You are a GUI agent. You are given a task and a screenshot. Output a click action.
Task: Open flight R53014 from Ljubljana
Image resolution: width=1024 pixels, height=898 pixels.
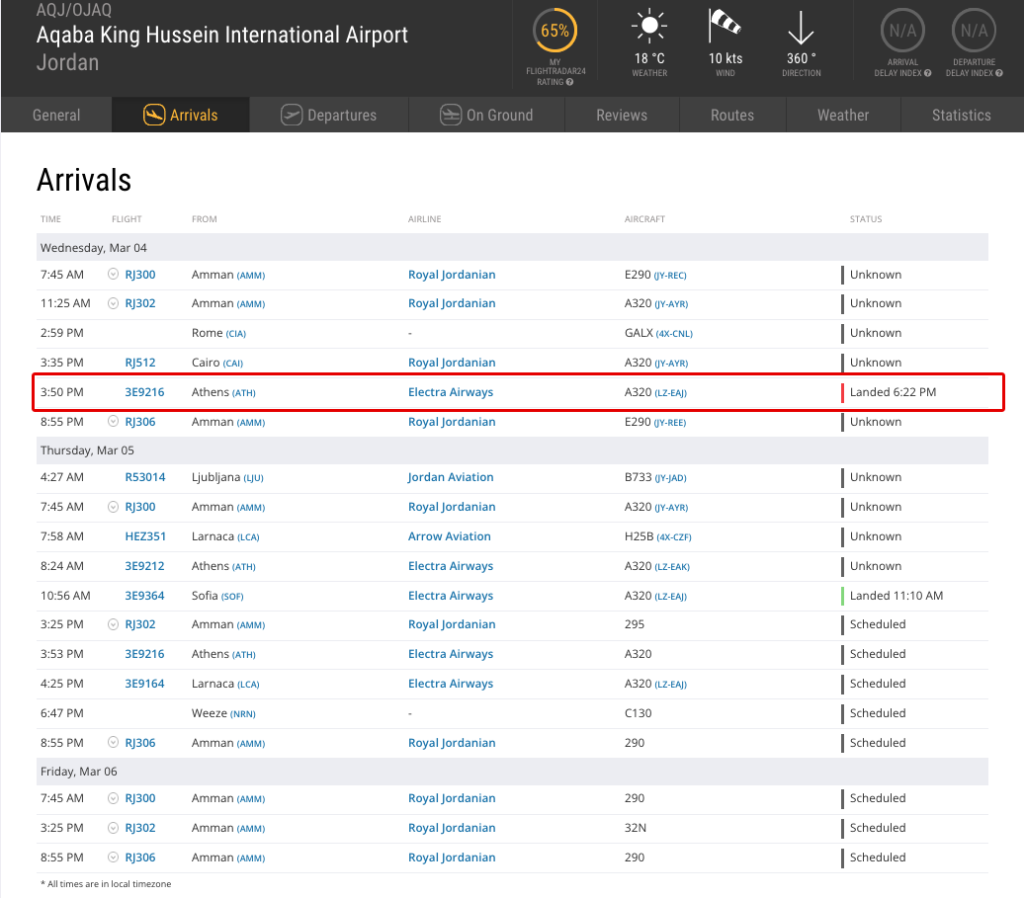[x=145, y=477]
